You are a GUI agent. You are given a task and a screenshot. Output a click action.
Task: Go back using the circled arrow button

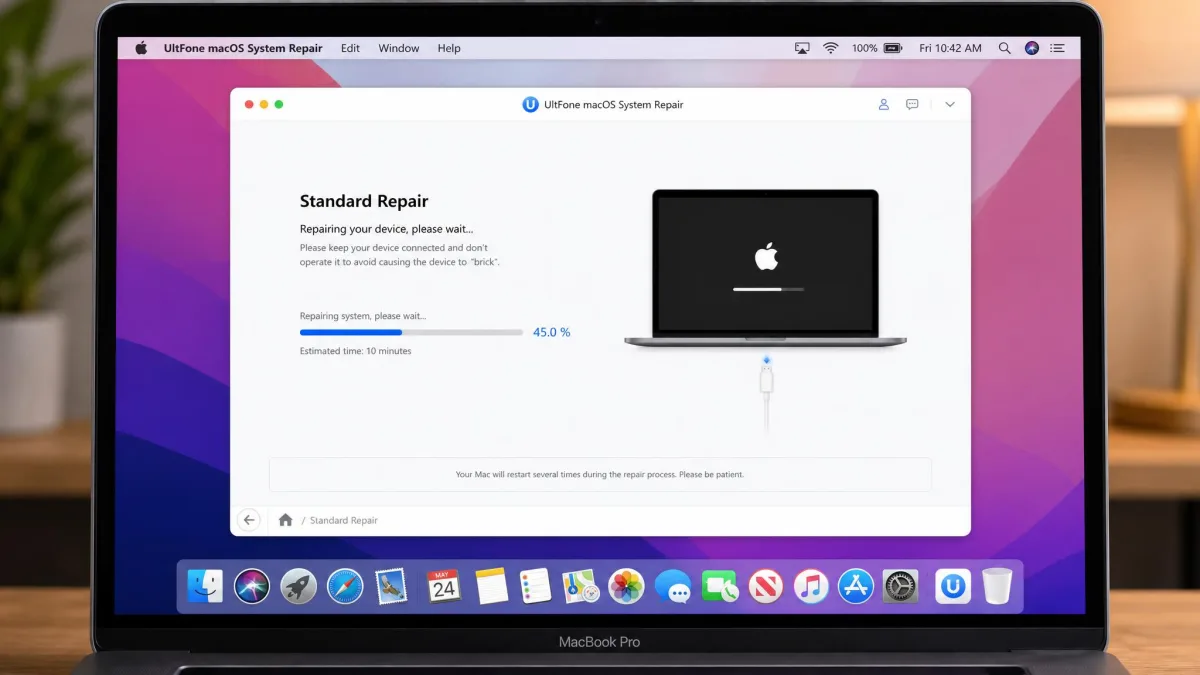point(249,519)
